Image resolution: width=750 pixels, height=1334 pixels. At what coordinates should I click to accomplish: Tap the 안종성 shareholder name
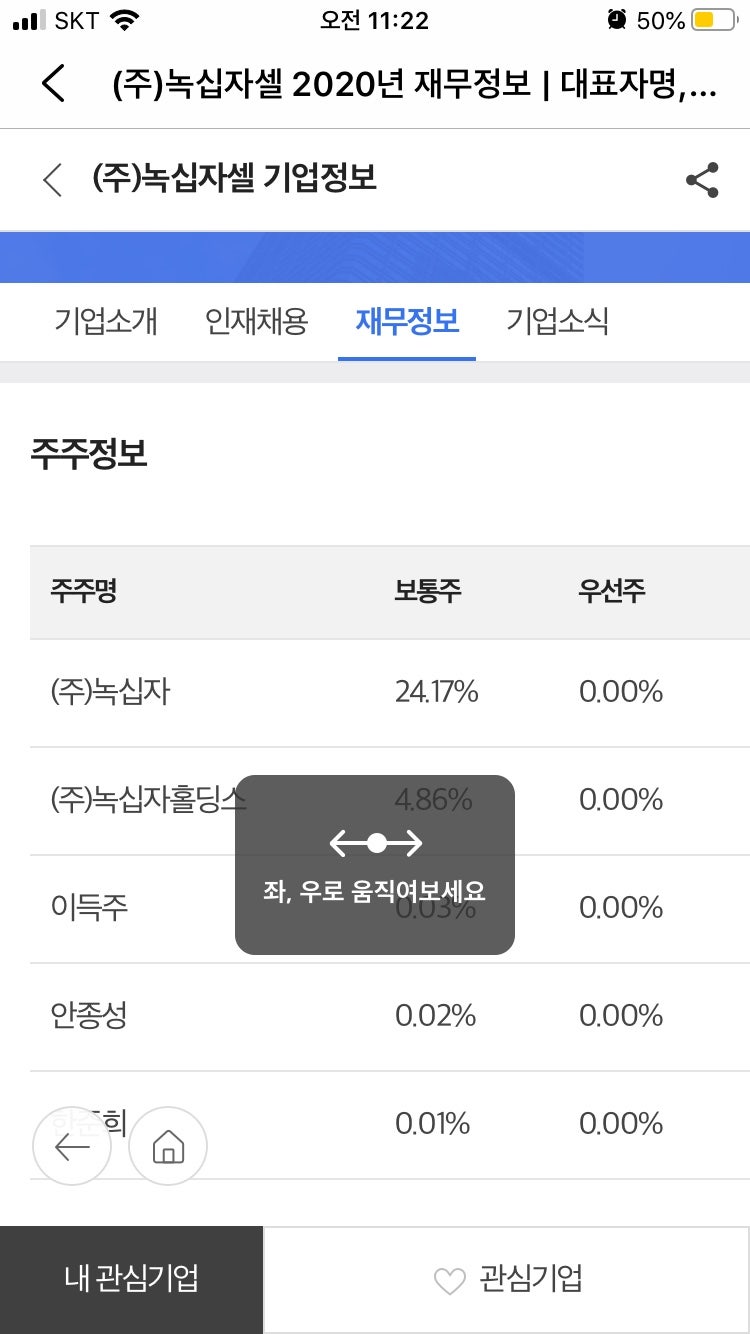coord(89,1016)
